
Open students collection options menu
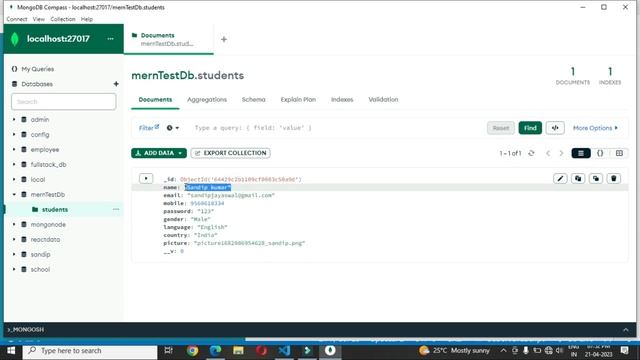point(116,209)
